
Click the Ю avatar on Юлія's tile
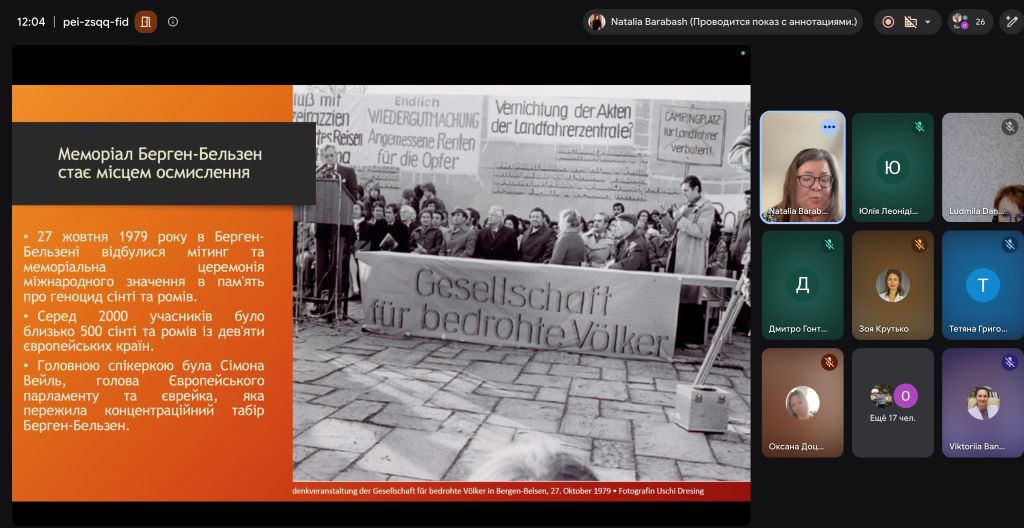point(893,167)
